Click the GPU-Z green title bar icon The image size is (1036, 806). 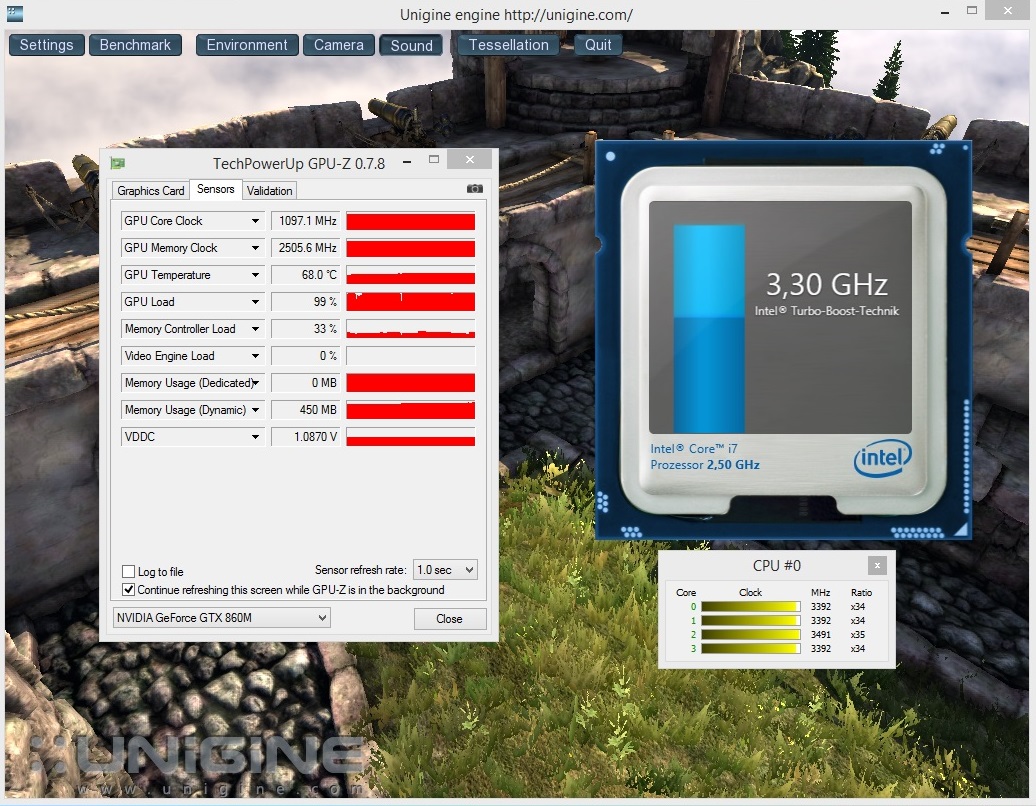pyautogui.click(x=118, y=163)
